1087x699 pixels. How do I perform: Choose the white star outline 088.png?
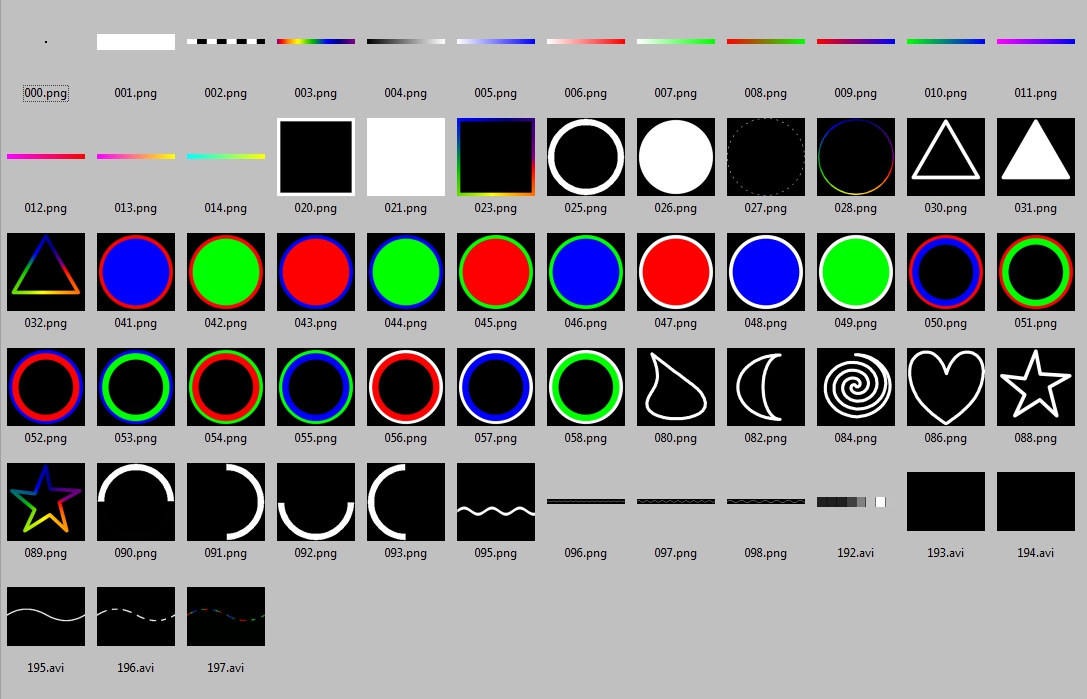pyautogui.click(x=1036, y=387)
